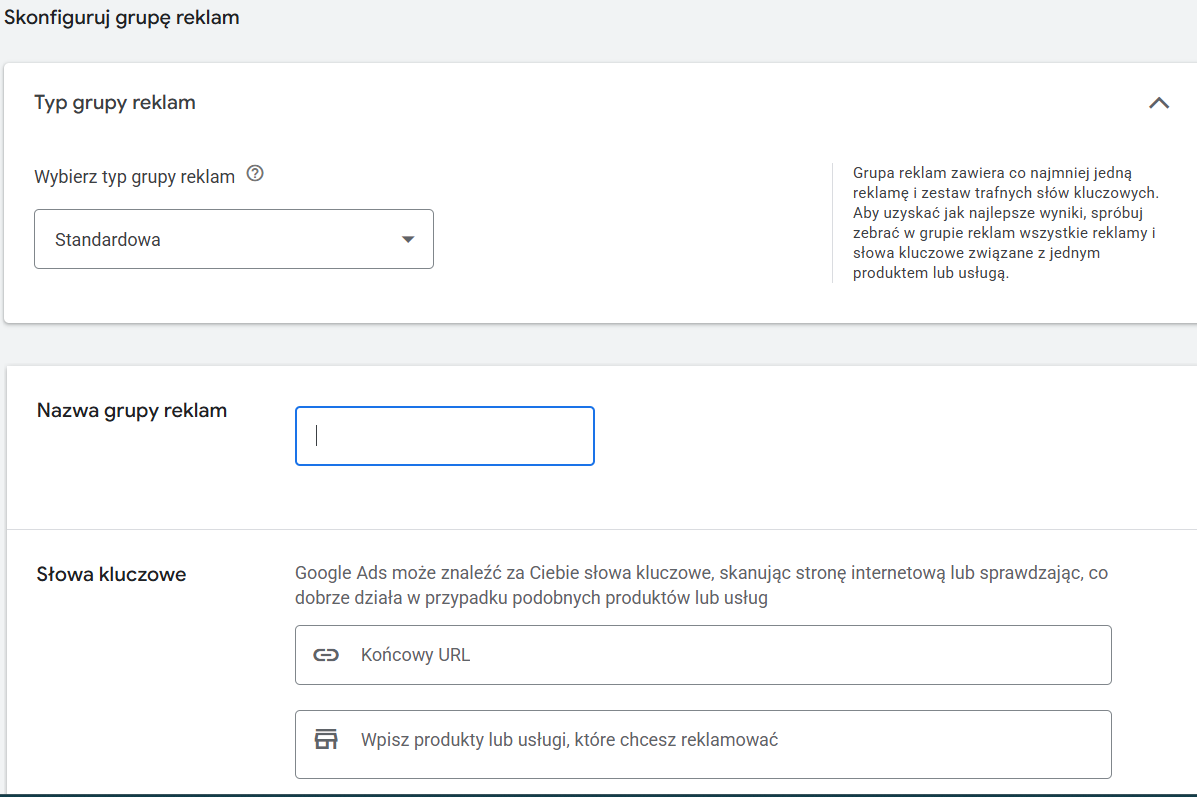
Task: Click the "Końcowy URL" input field
Action: click(x=700, y=654)
